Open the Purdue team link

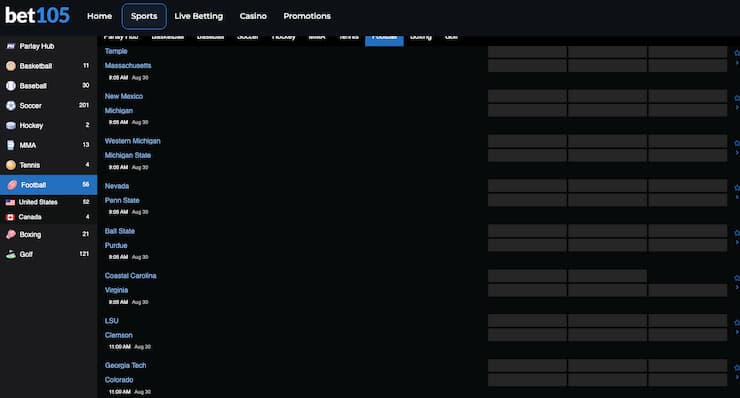tap(116, 246)
